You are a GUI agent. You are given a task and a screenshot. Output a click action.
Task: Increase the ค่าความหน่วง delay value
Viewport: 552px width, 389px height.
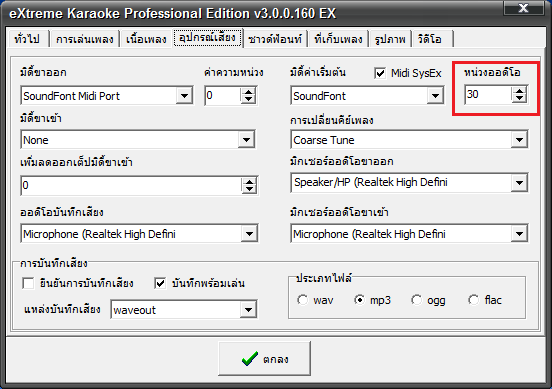click(x=249, y=92)
